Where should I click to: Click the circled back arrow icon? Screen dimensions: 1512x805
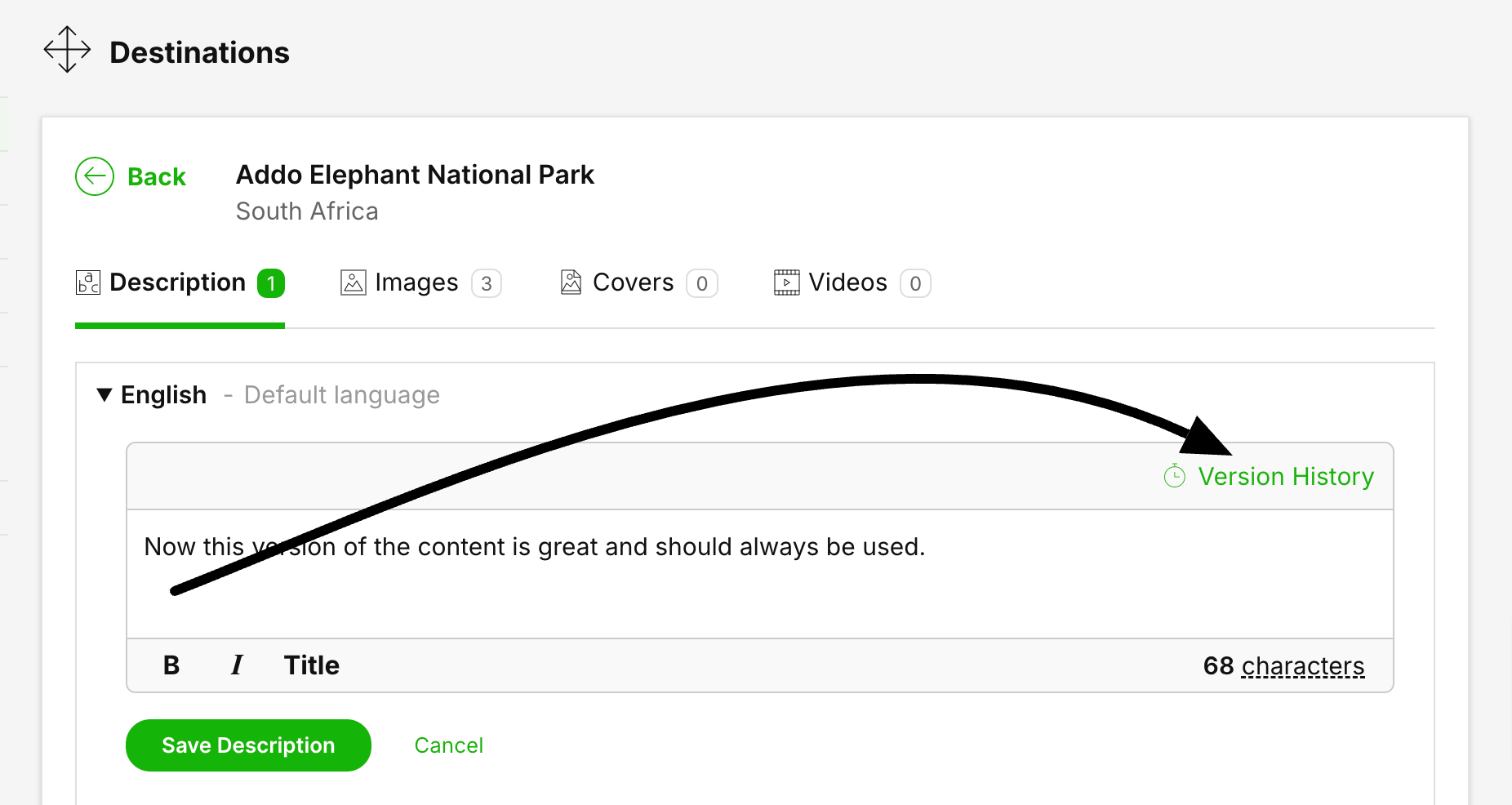tap(95, 176)
